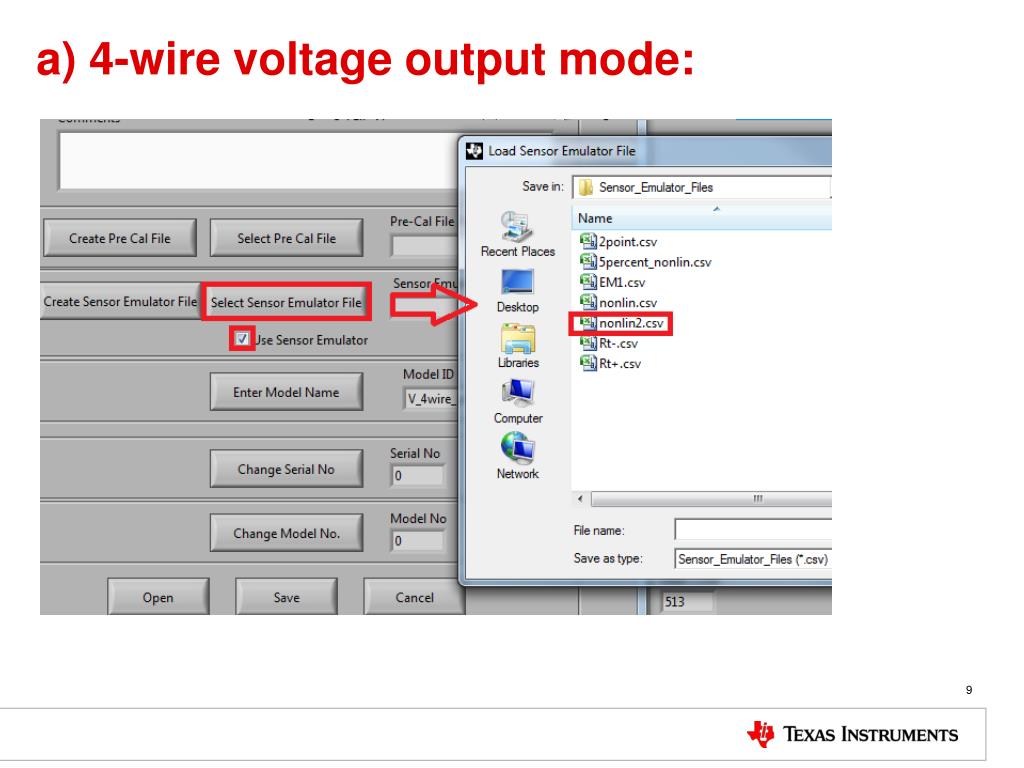Screen dimensions: 1024x768
Task: Click Enter Model Name button
Action: (x=286, y=392)
